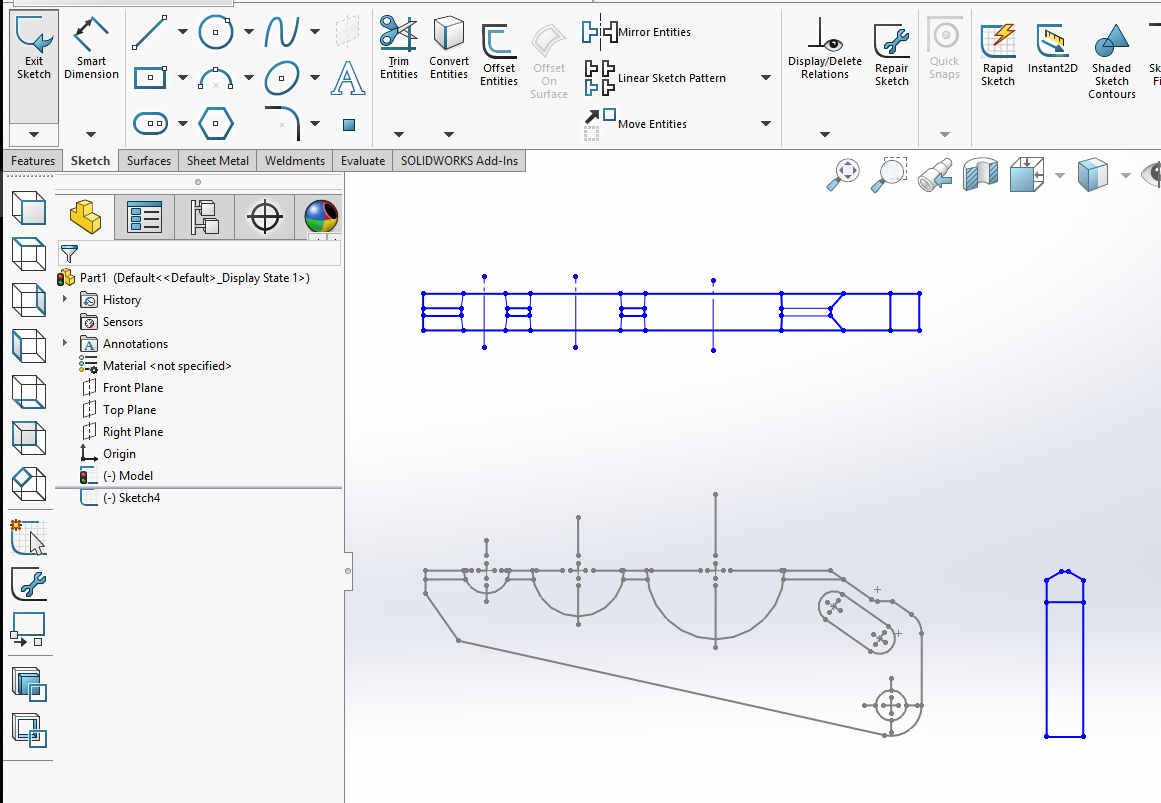Open the Rectangle tool dropdown arrow
This screenshot has height=803, width=1161.
183,78
